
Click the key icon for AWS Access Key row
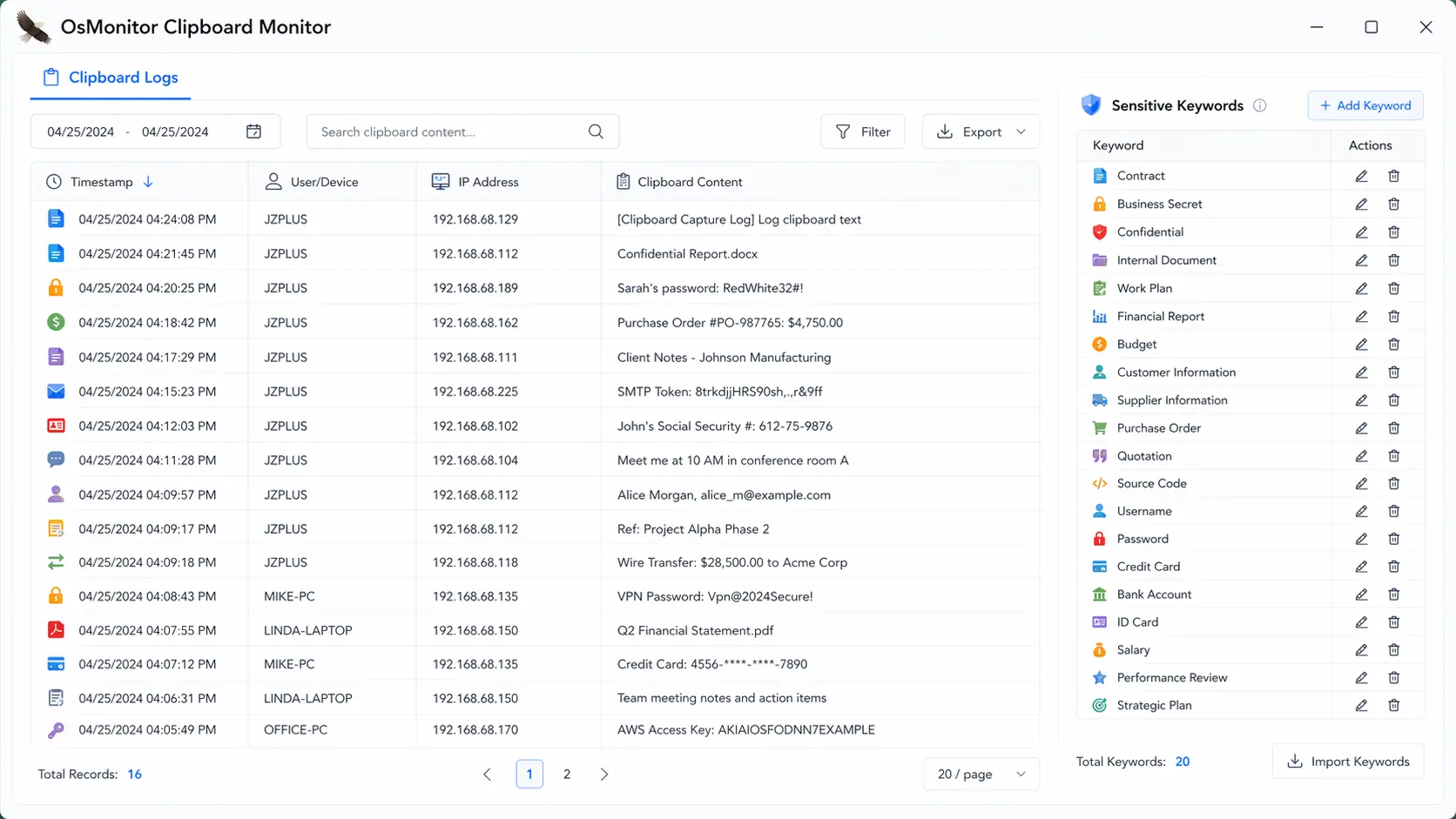click(x=56, y=730)
